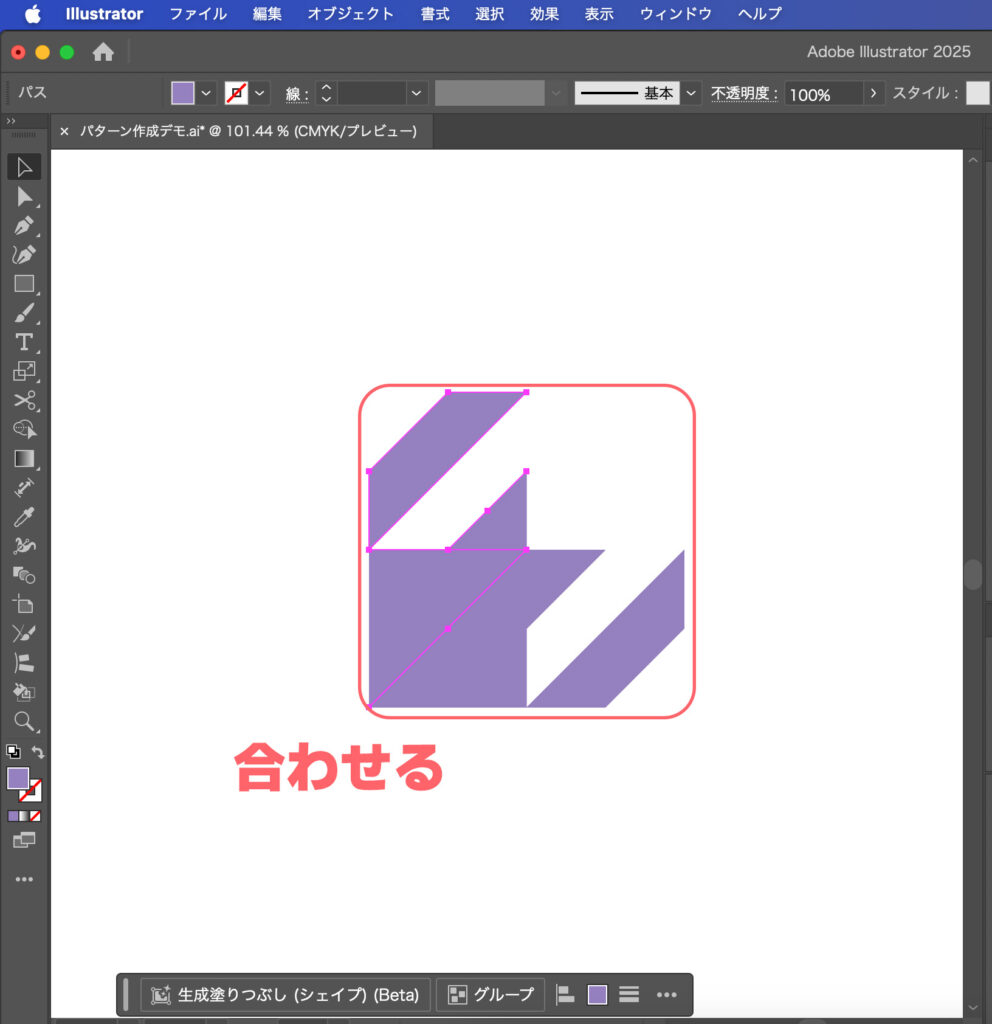Select the Gradient tool
Image resolution: width=992 pixels, height=1024 pixels.
coord(24,459)
